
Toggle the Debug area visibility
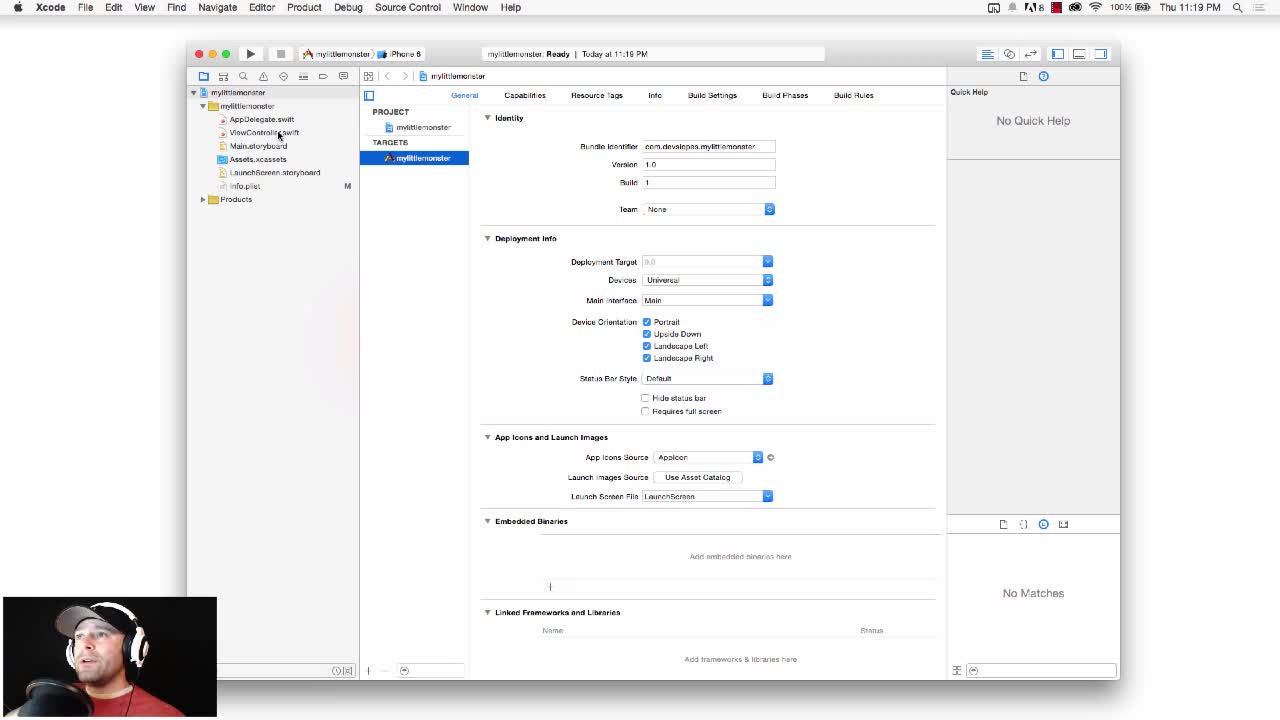(1079, 54)
